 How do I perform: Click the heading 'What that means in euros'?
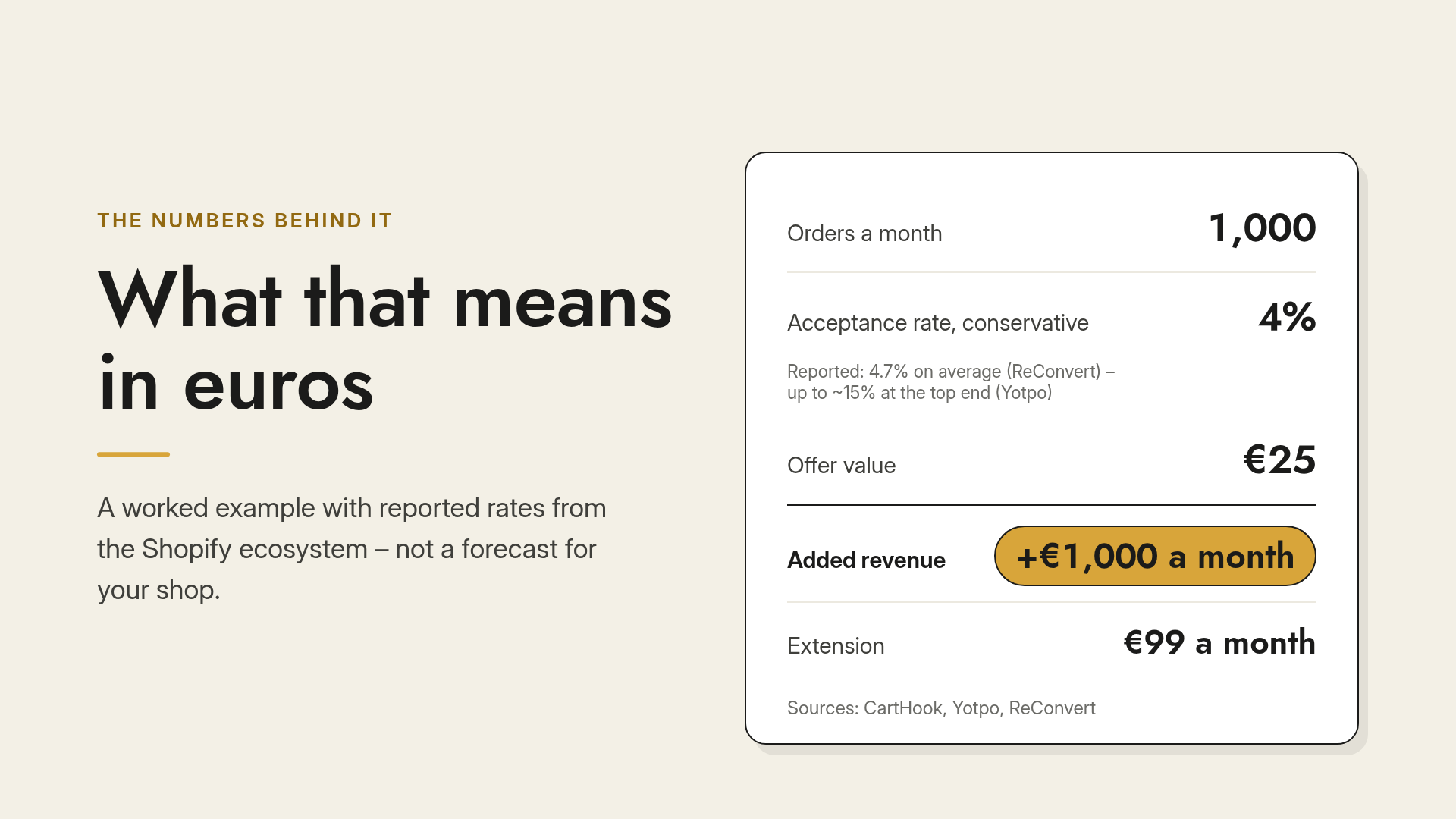(385, 340)
